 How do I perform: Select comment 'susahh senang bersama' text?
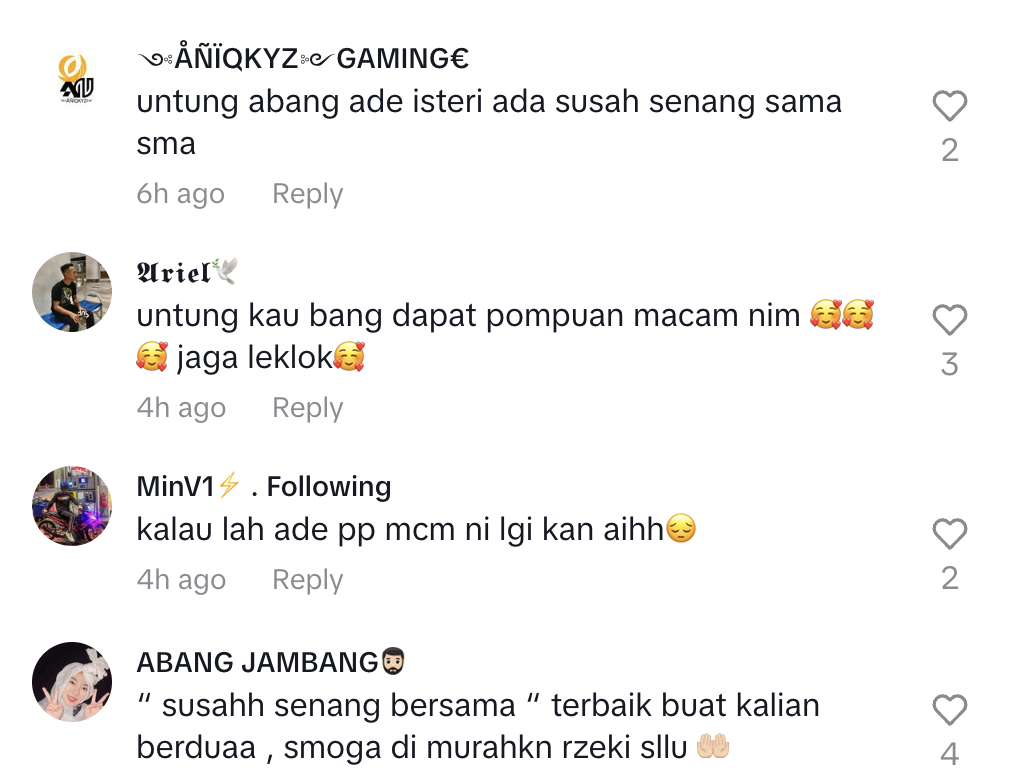[x=339, y=706]
